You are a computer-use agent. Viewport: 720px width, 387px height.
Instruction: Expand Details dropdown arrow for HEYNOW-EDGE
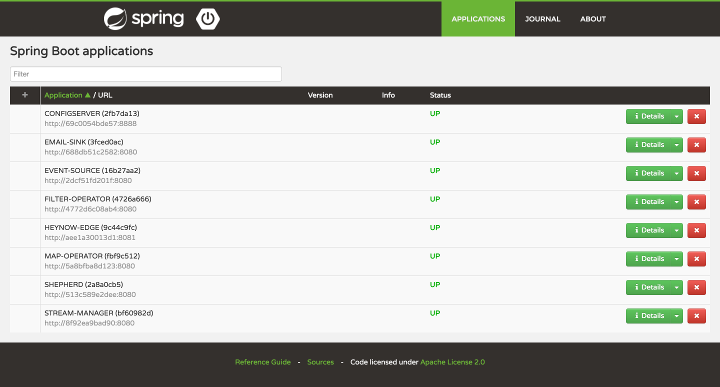[676, 230]
